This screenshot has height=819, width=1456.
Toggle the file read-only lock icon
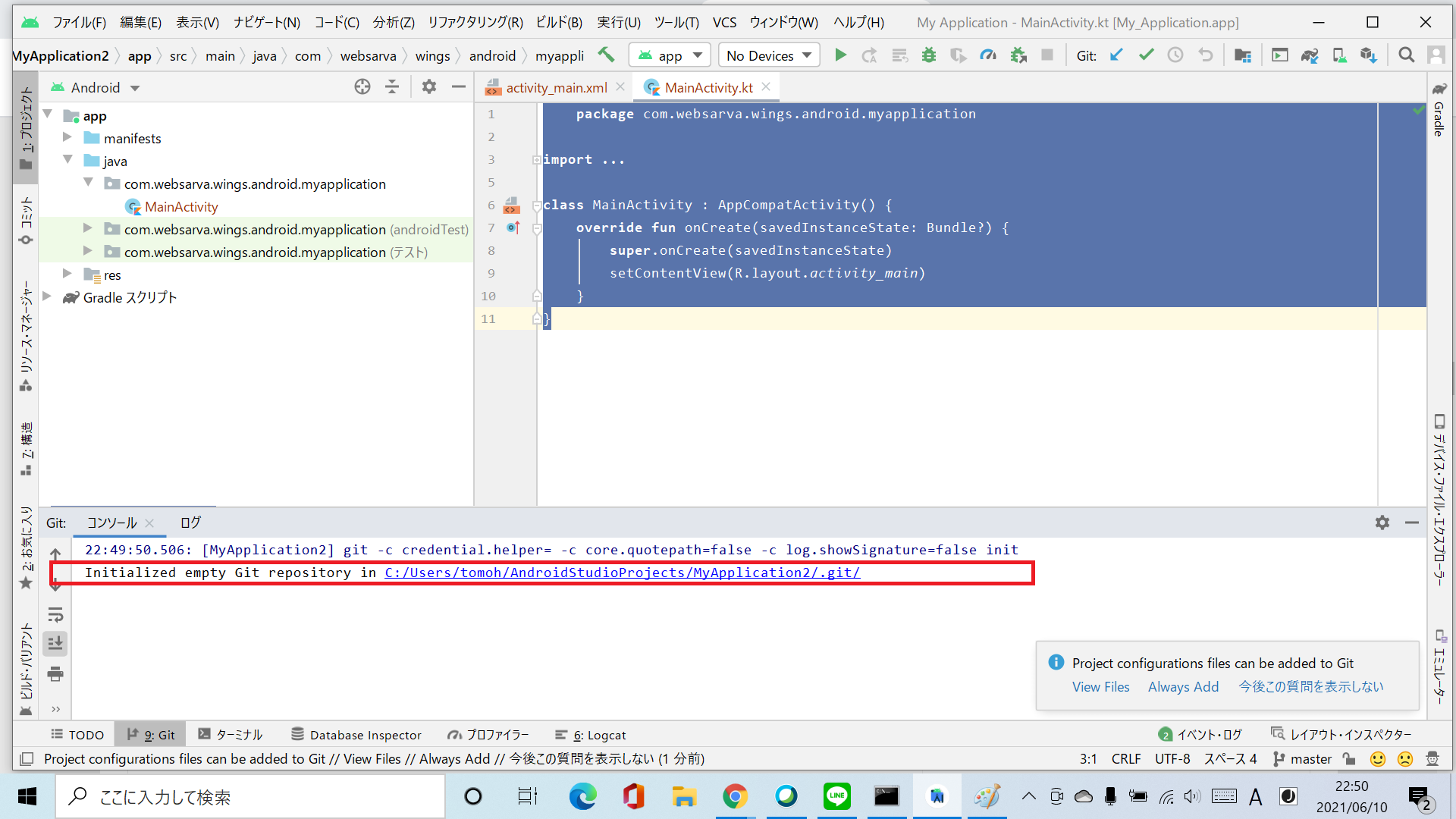[1348, 758]
